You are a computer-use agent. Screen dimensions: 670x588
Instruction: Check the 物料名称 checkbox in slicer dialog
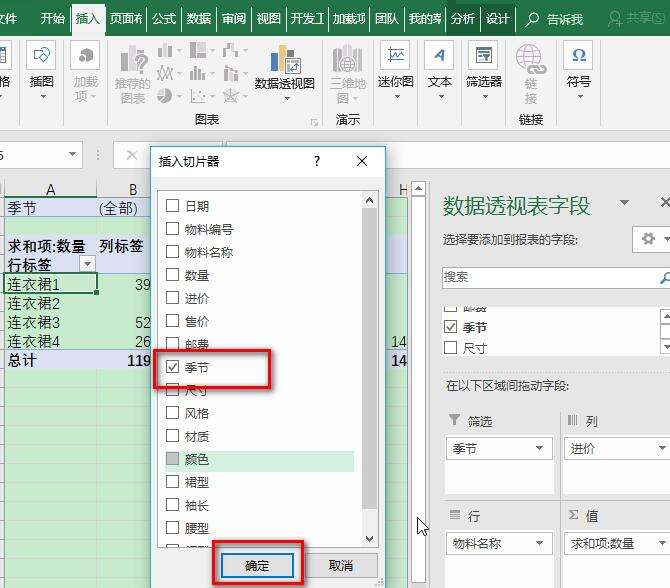point(172,252)
